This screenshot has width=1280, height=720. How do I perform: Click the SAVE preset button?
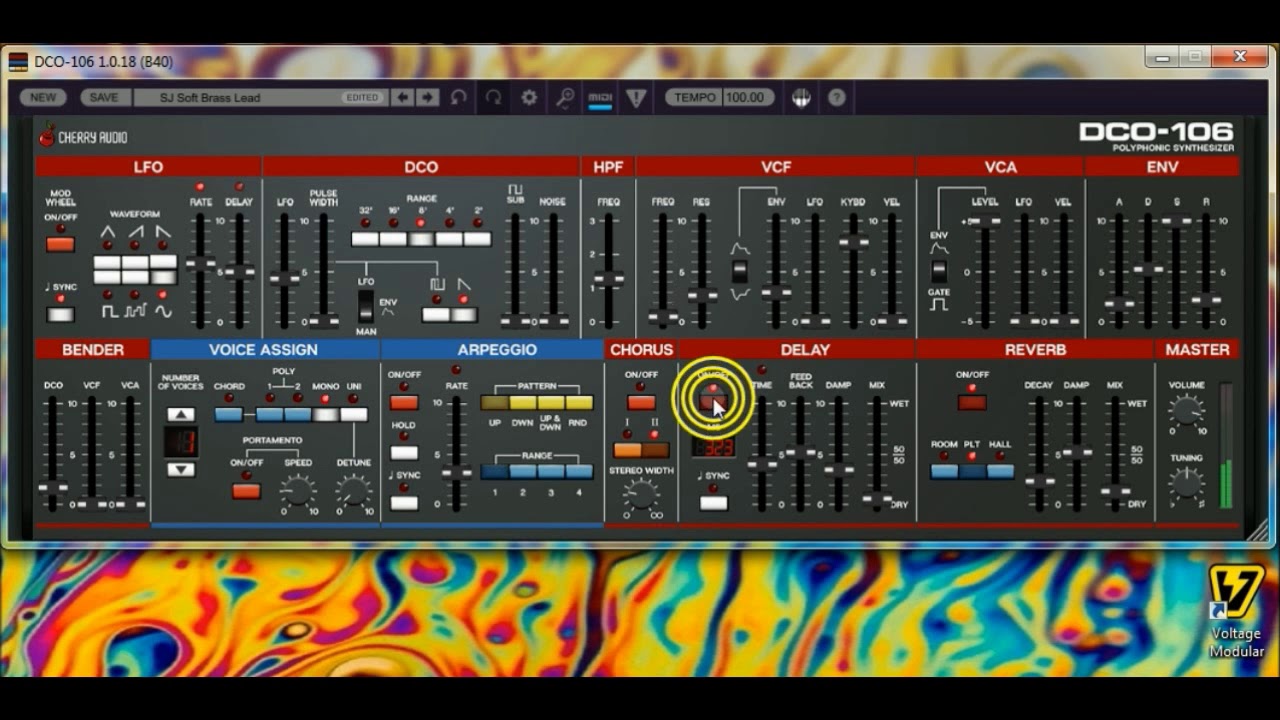click(x=103, y=97)
